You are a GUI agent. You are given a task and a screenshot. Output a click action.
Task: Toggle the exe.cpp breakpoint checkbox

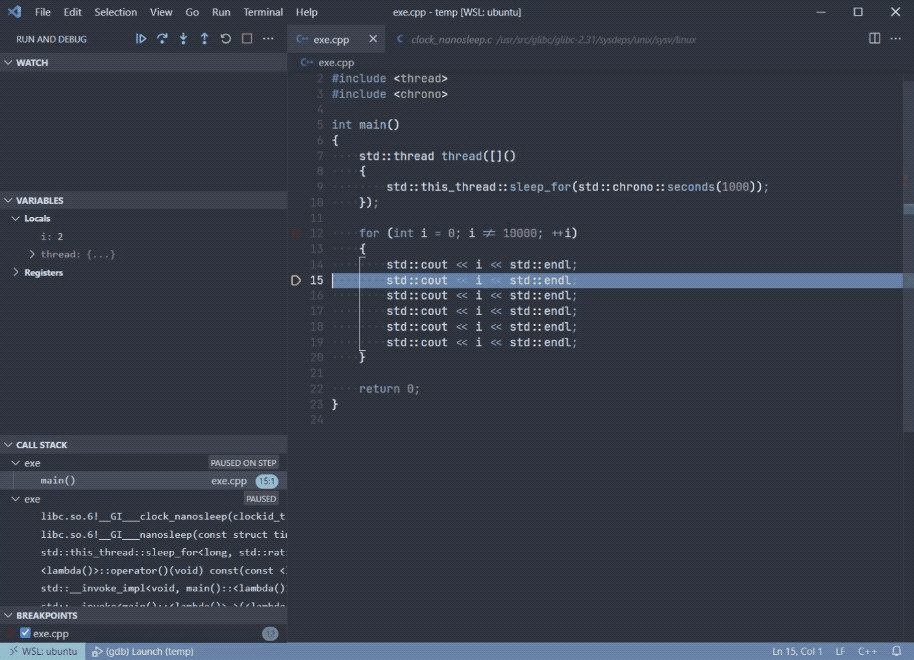25,633
